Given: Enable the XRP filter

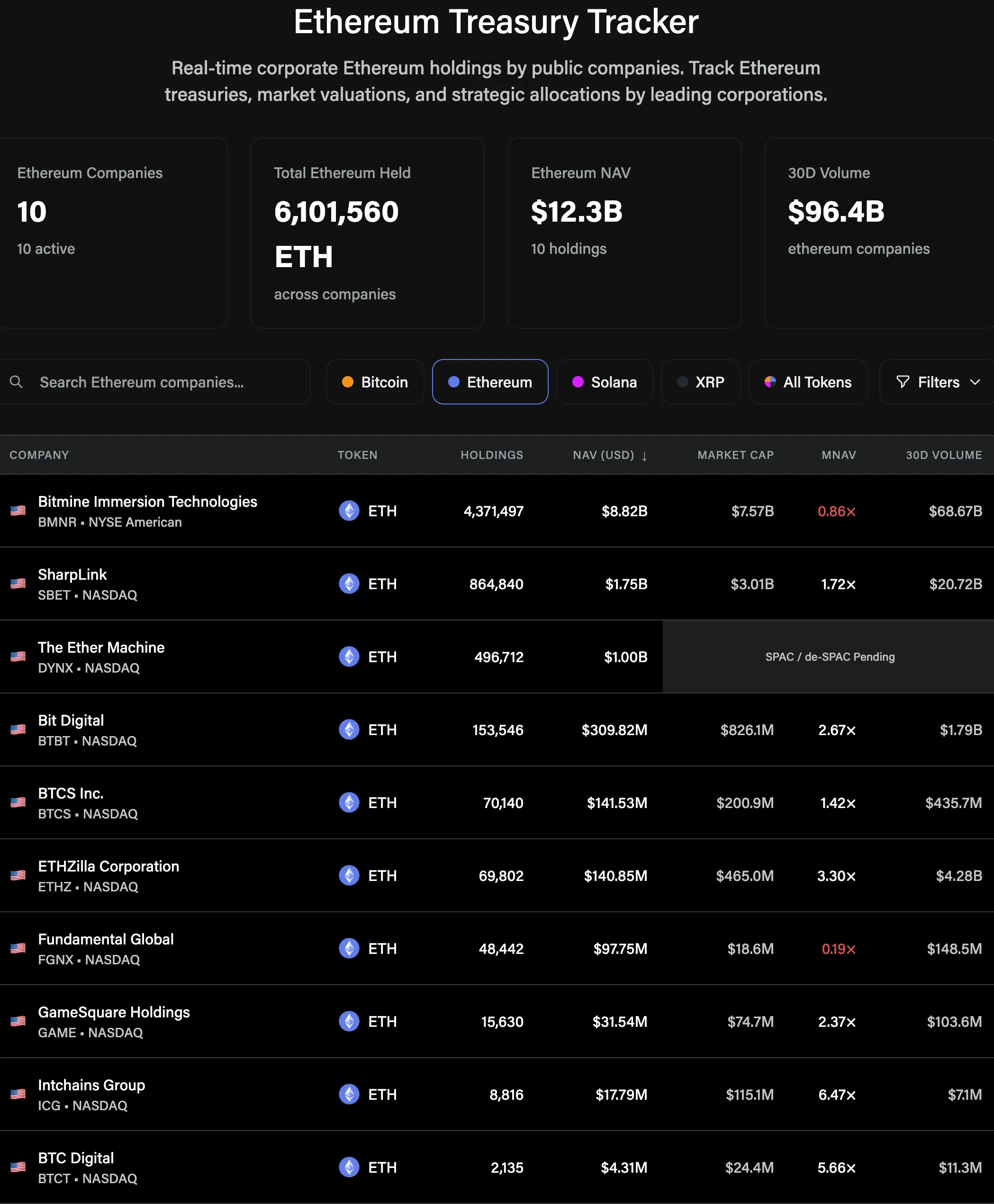Looking at the screenshot, I should pos(700,382).
